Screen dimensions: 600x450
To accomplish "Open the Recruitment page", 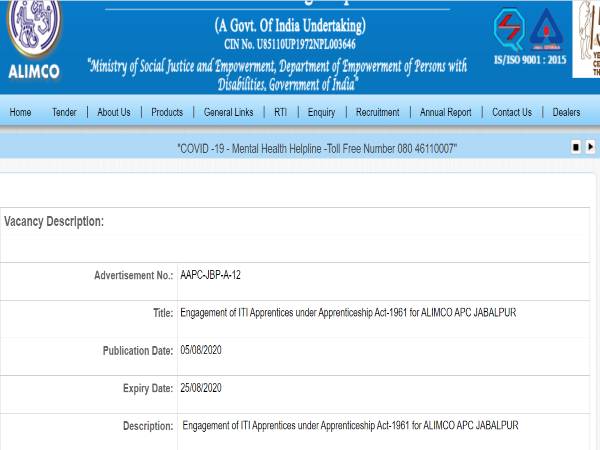I will (x=377, y=112).
